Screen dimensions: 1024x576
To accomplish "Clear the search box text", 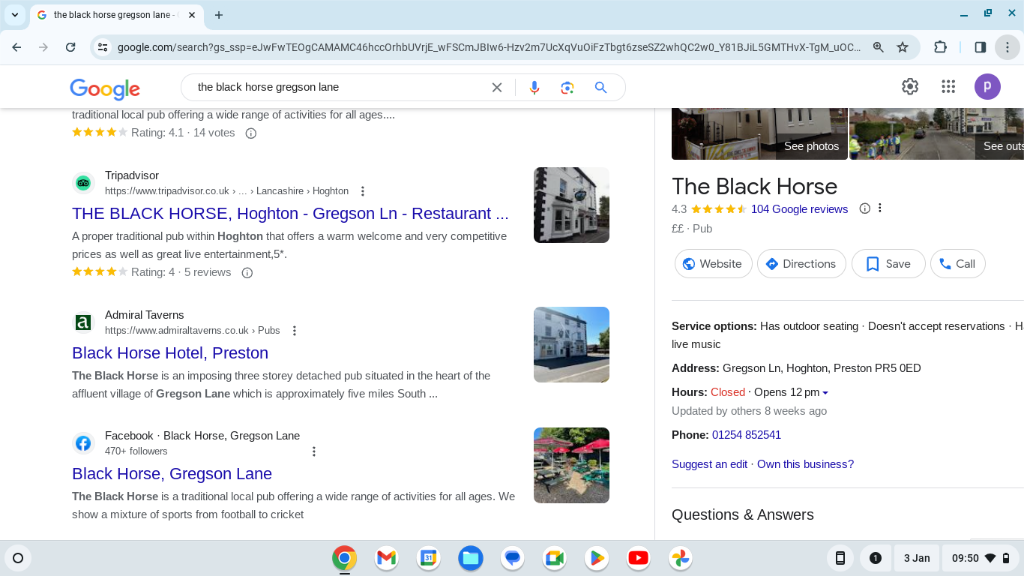I will click(x=497, y=88).
